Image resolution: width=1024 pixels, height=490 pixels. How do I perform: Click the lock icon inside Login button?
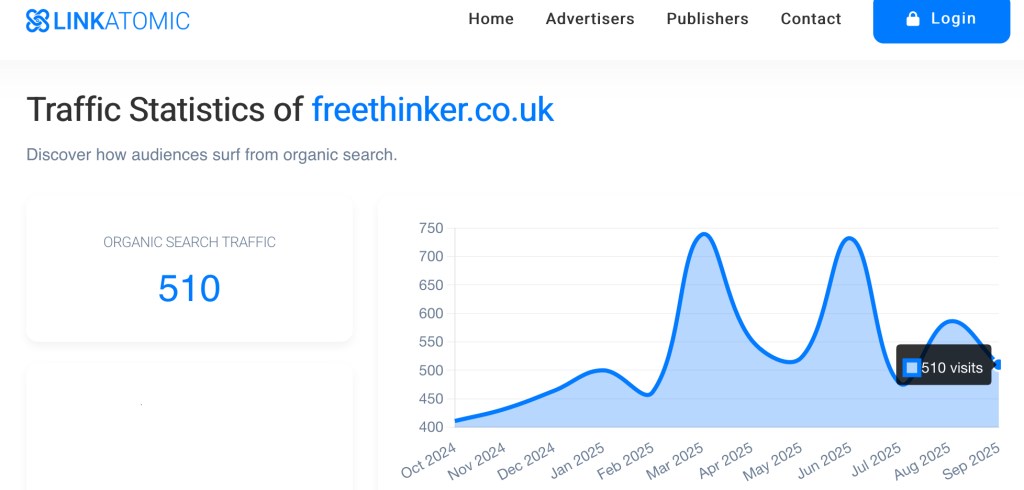point(912,19)
